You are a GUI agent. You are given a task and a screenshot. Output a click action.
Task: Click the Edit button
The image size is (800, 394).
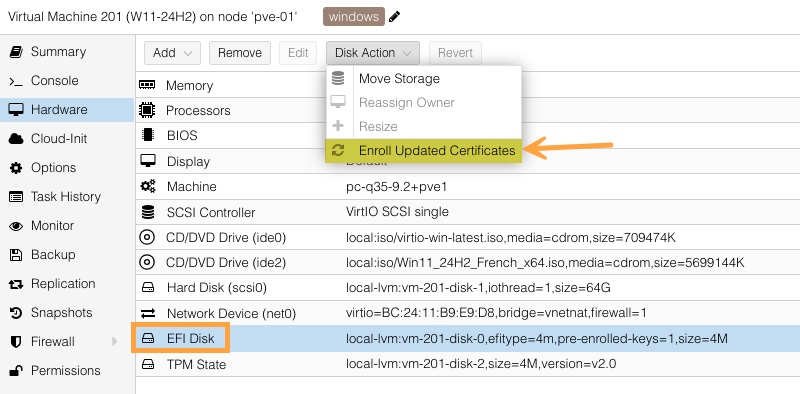(x=298, y=53)
